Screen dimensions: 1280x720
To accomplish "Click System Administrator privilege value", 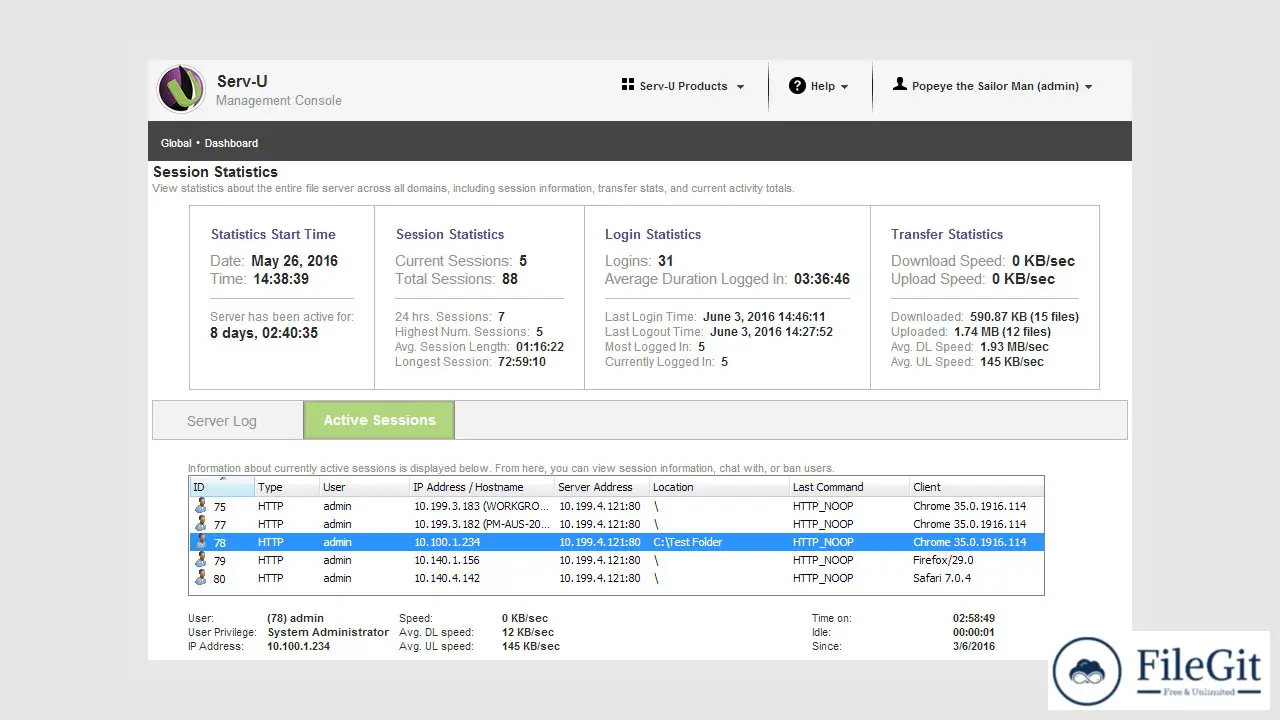I will (328, 632).
